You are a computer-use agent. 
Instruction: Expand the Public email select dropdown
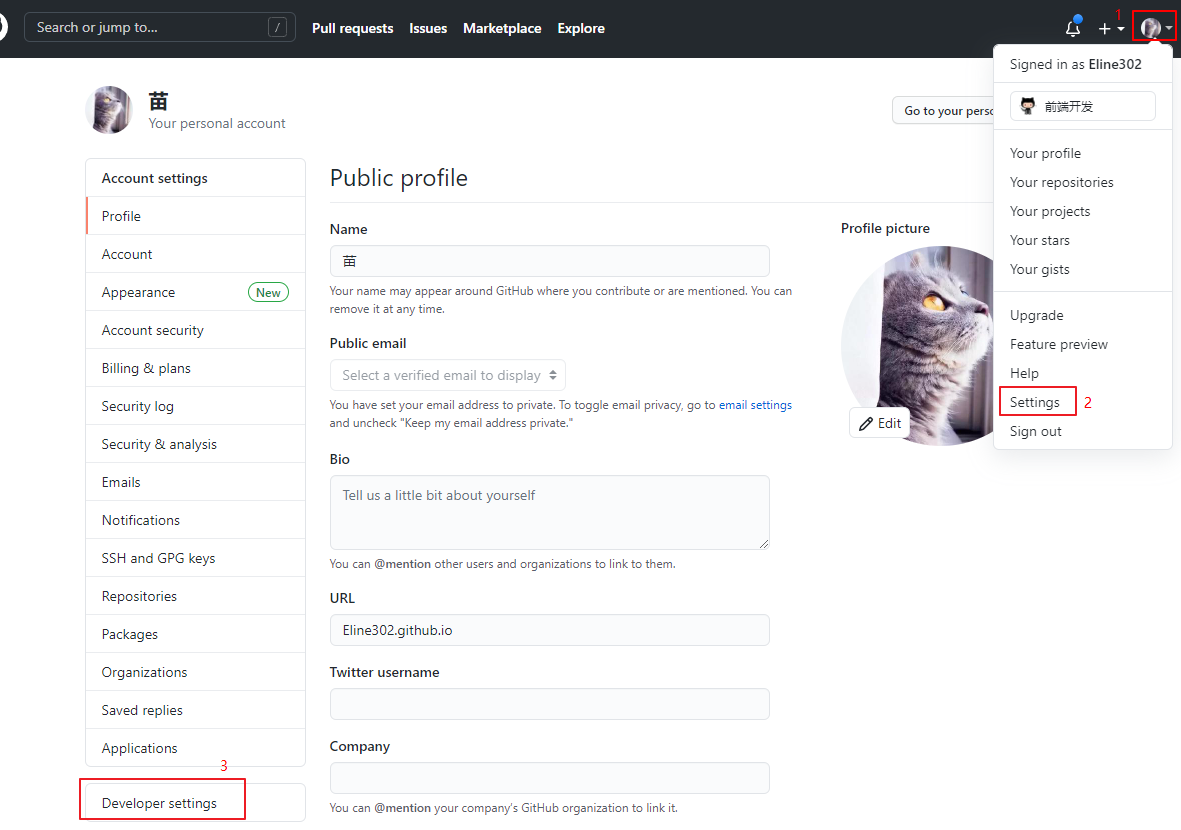point(447,375)
